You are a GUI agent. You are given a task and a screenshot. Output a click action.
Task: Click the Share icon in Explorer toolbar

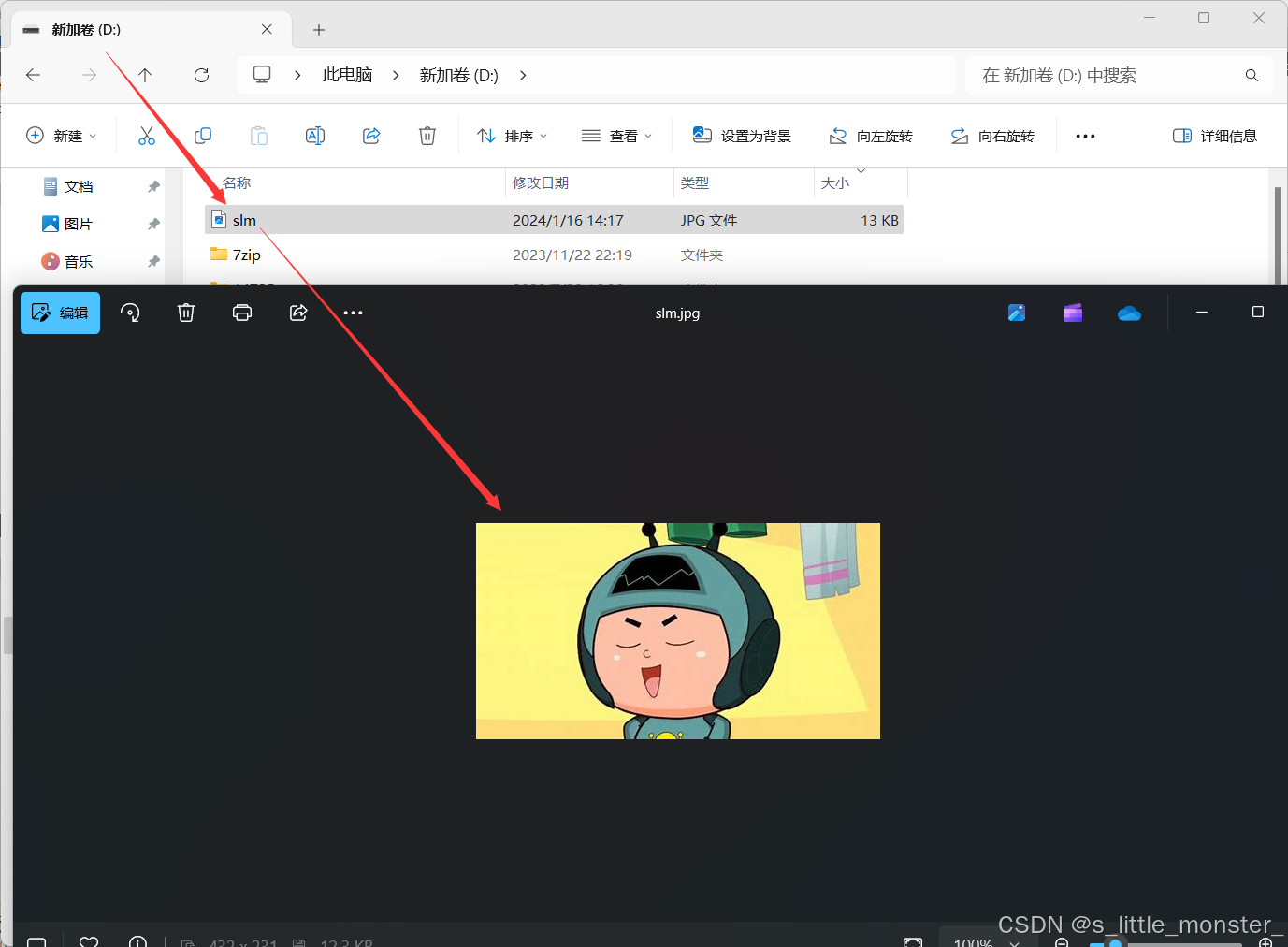pyautogui.click(x=371, y=136)
